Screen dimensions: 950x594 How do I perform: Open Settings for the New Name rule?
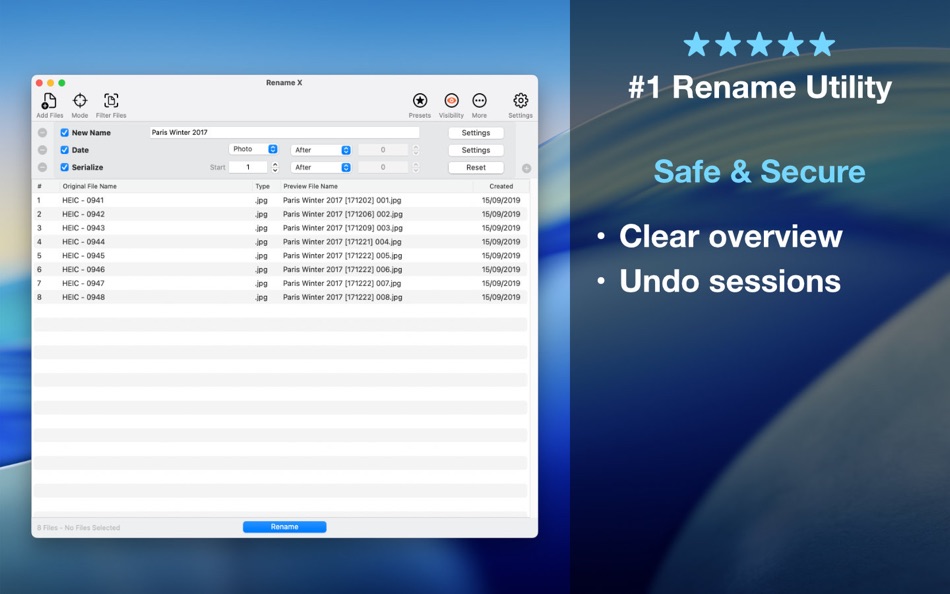click(476, 133)
